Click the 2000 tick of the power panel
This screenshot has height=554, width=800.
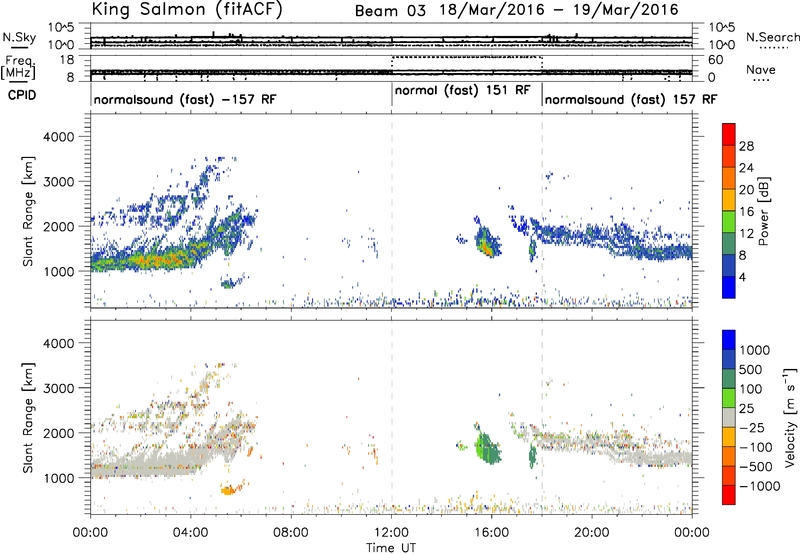point(58,226)
